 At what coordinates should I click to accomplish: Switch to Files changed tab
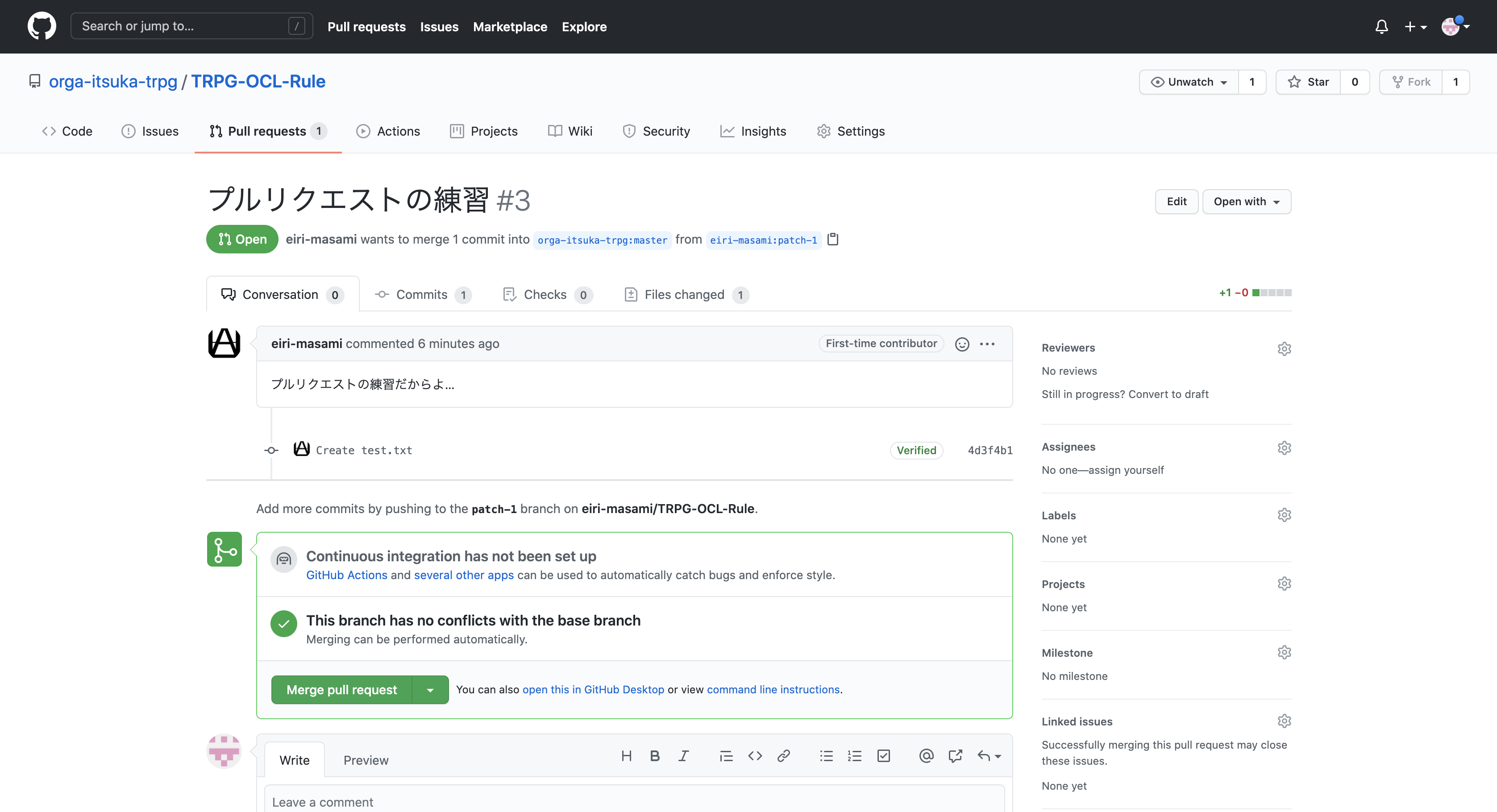click(x=685, y=294)
